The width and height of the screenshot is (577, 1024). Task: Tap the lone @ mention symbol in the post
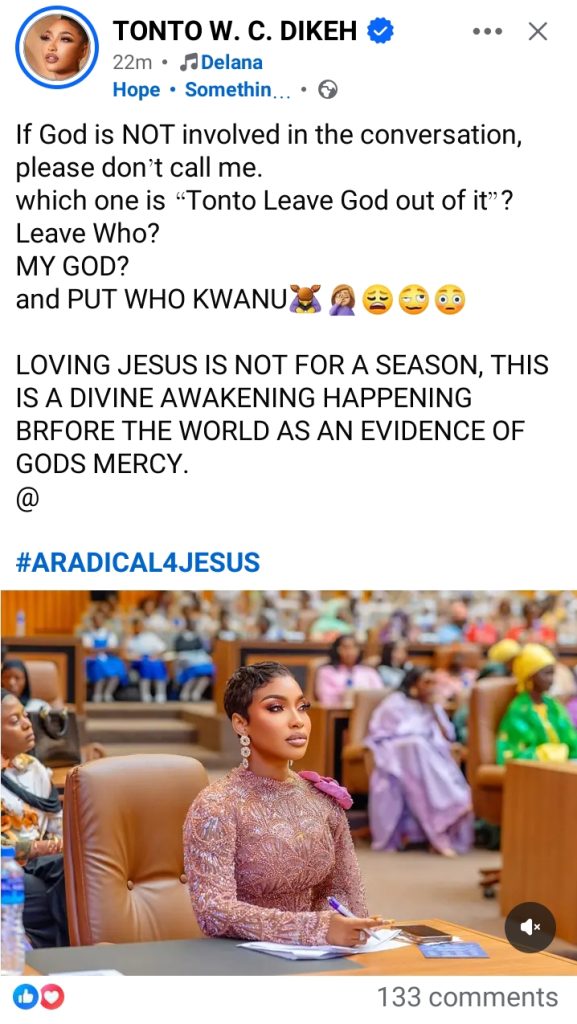click(27, 500)
